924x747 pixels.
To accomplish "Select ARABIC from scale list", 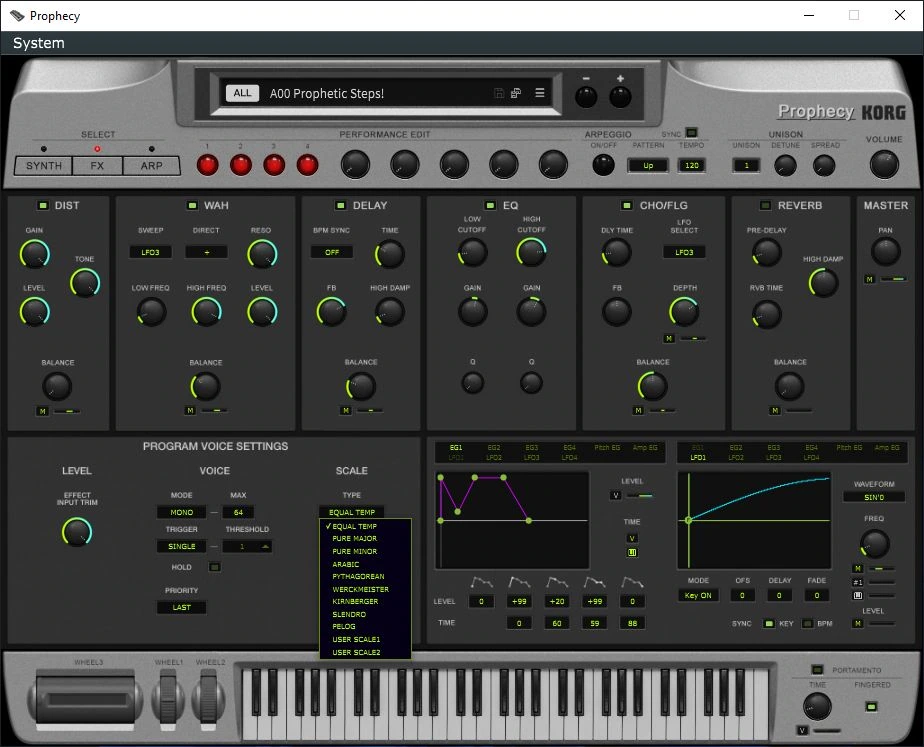I will coord(365,564).
